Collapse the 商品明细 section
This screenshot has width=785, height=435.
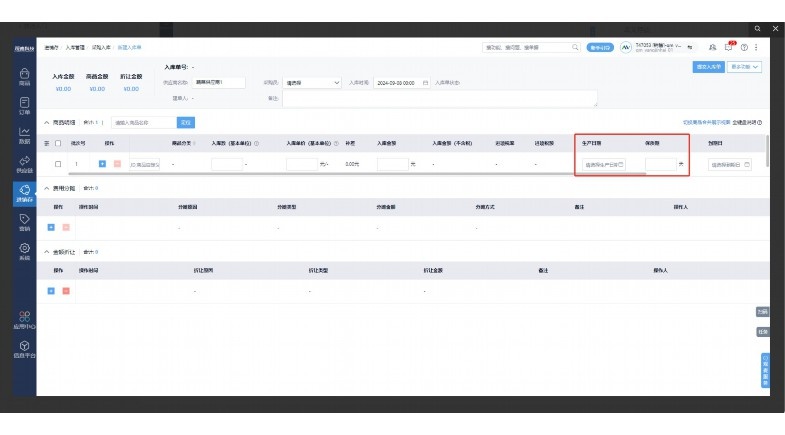[x=47, y=123]
